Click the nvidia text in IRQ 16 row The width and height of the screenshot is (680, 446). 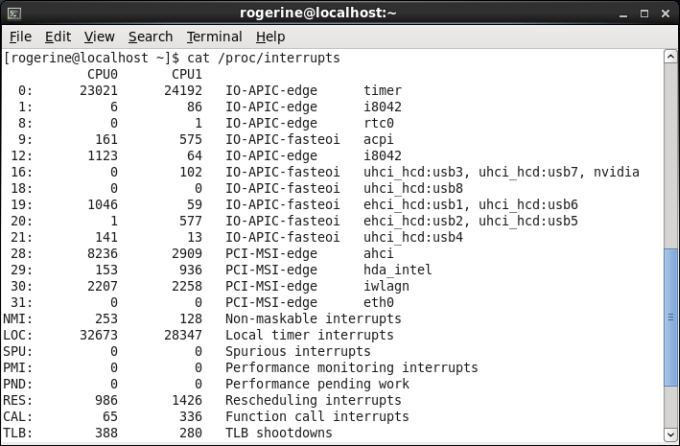tap(616, 172)
